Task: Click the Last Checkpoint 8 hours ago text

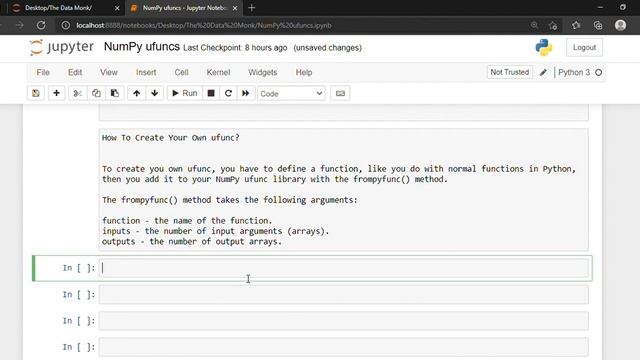Action: [x=235, y=48]
